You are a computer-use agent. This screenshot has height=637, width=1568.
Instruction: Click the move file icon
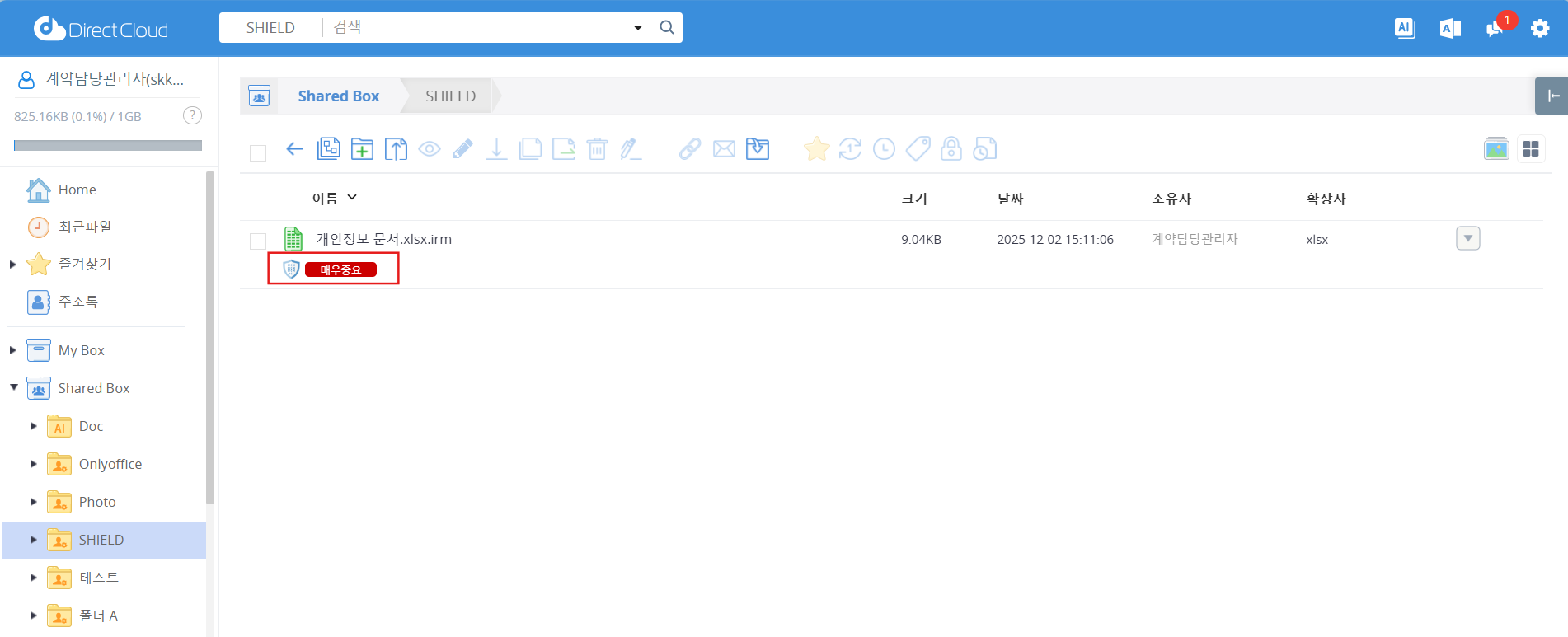pos(564,148)
